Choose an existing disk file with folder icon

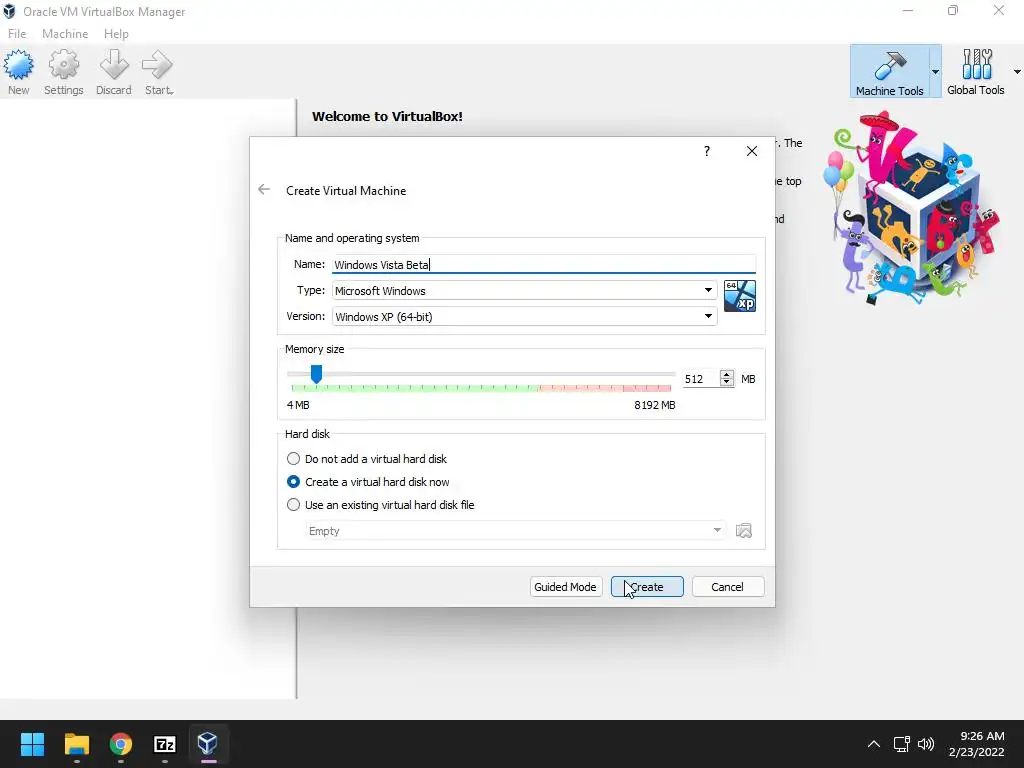(x=744, y=530)
